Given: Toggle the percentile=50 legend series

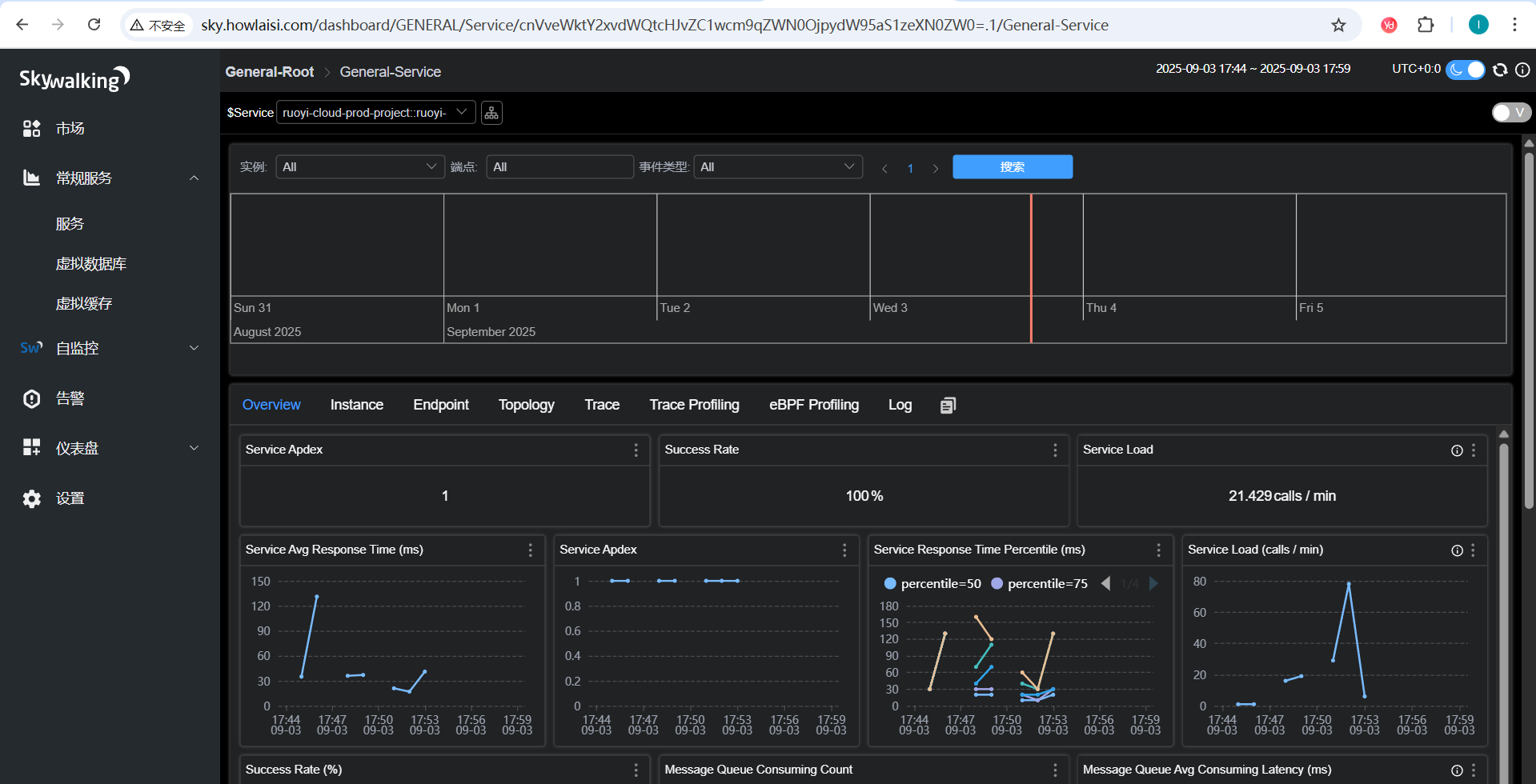Looking at the screenshot, I should tap(932, 584).
